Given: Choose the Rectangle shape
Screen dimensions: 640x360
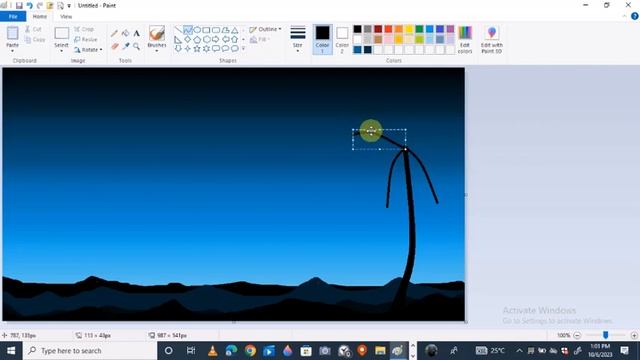Looking at the screenshot, I should pos(206,30).
